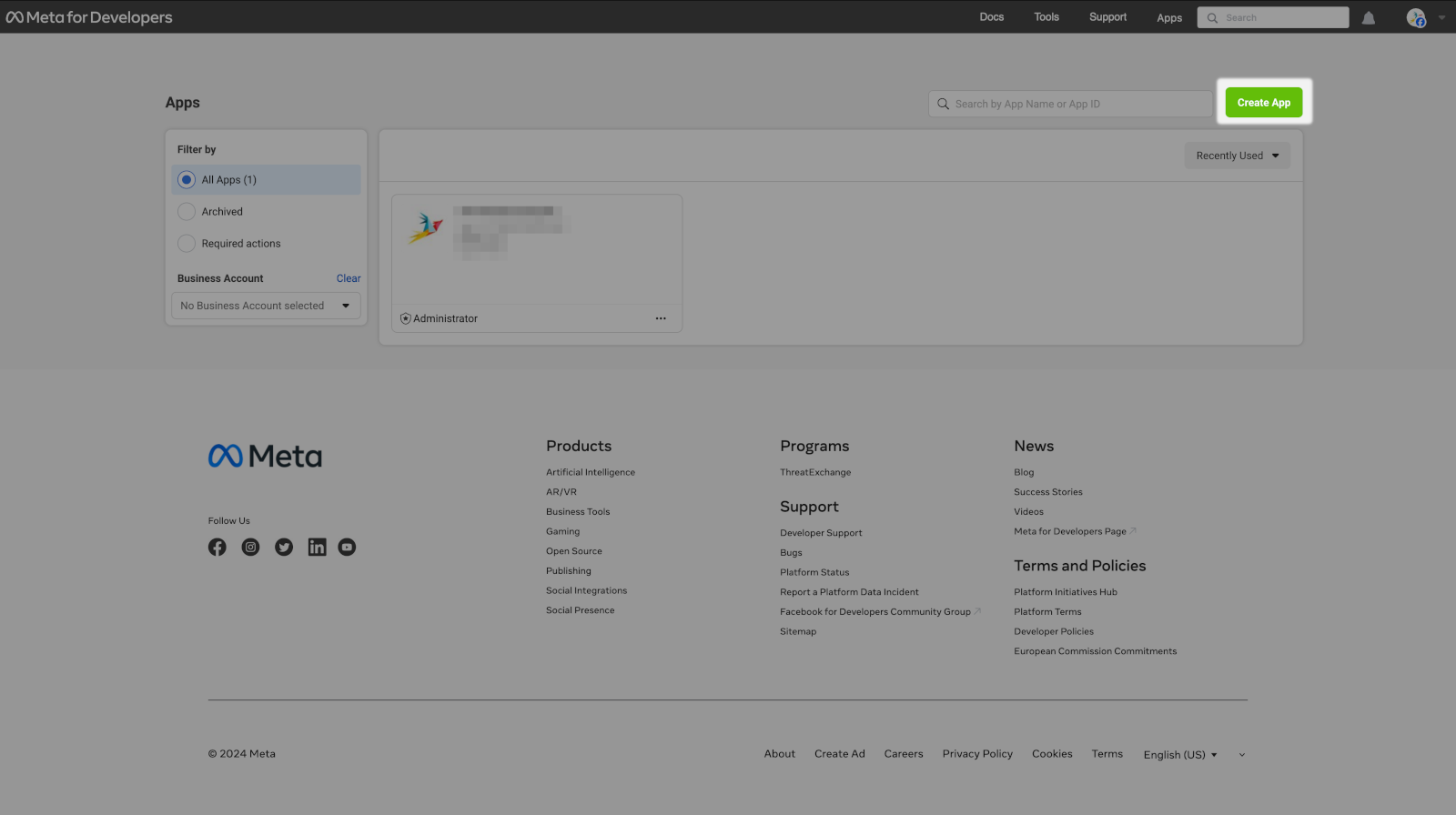This screenshot has width=1456, height=815.
Task: Open the app card three-dot menu
Action: pos(661,318)
